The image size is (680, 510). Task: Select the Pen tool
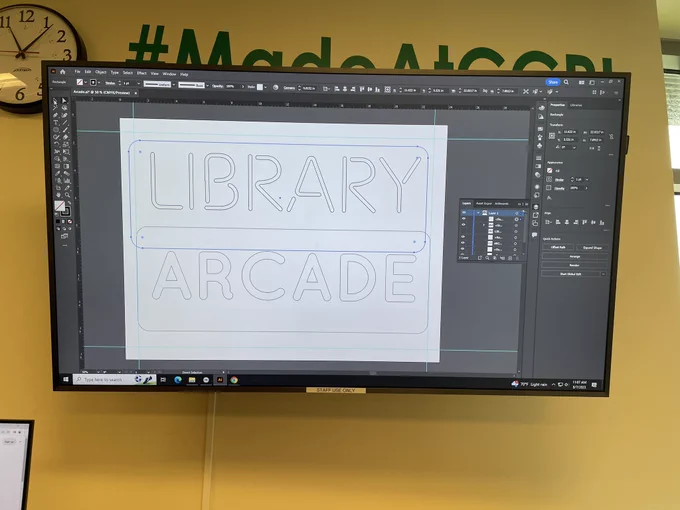(55, 115)
